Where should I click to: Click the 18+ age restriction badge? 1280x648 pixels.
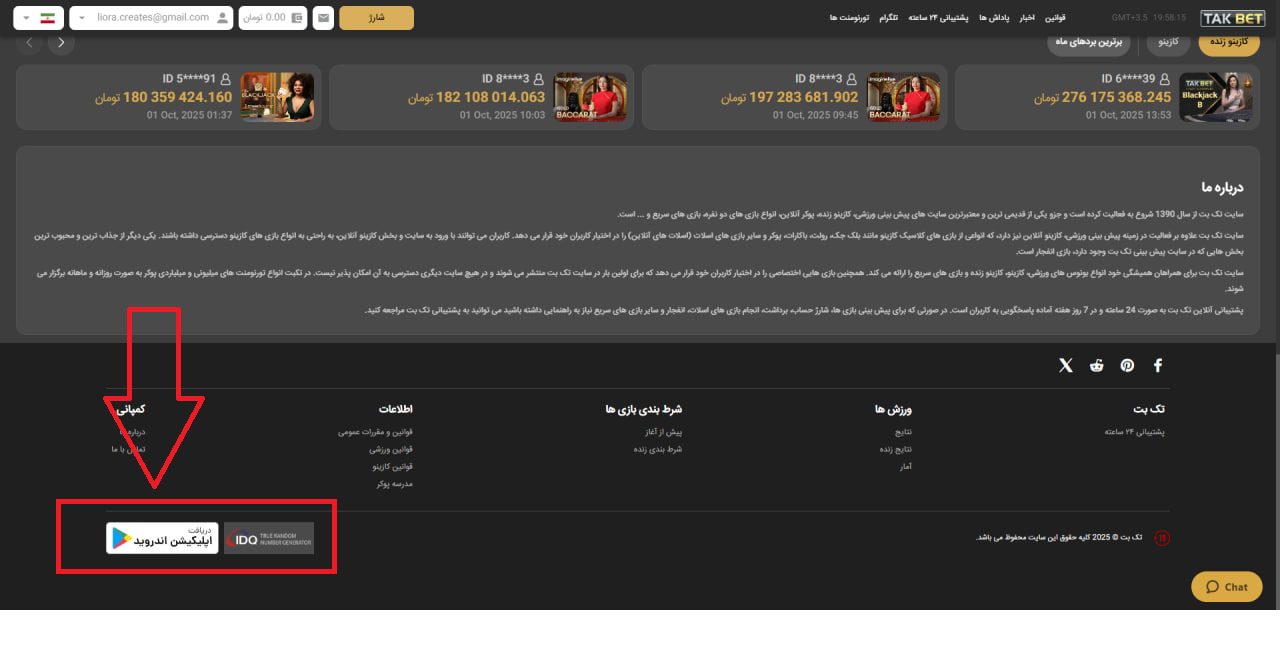[1162, 538]
